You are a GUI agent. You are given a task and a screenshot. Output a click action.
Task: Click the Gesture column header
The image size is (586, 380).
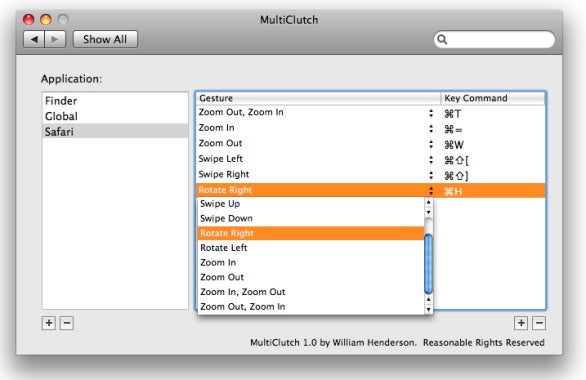318,98
